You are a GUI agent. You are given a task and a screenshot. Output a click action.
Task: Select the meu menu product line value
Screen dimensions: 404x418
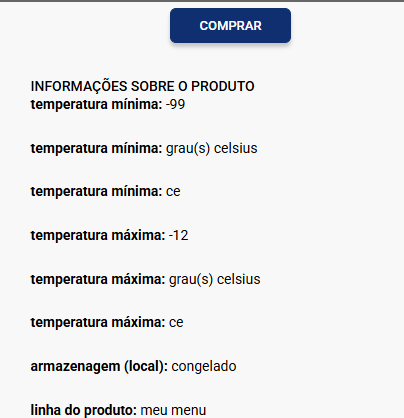(x=173, y=410)
